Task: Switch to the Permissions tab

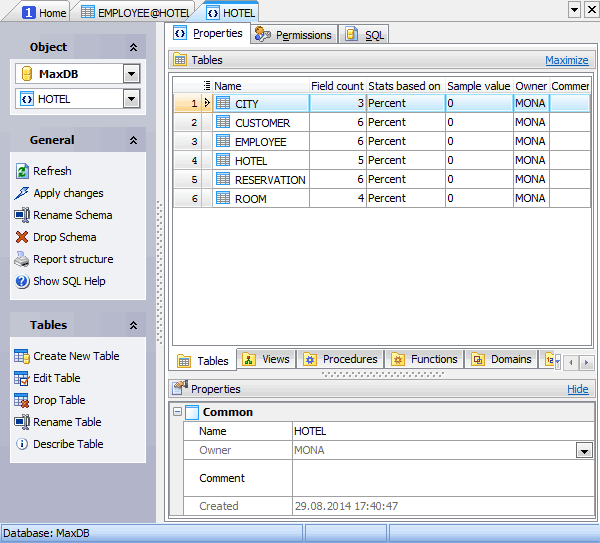Action: click(x=294, y=35)
